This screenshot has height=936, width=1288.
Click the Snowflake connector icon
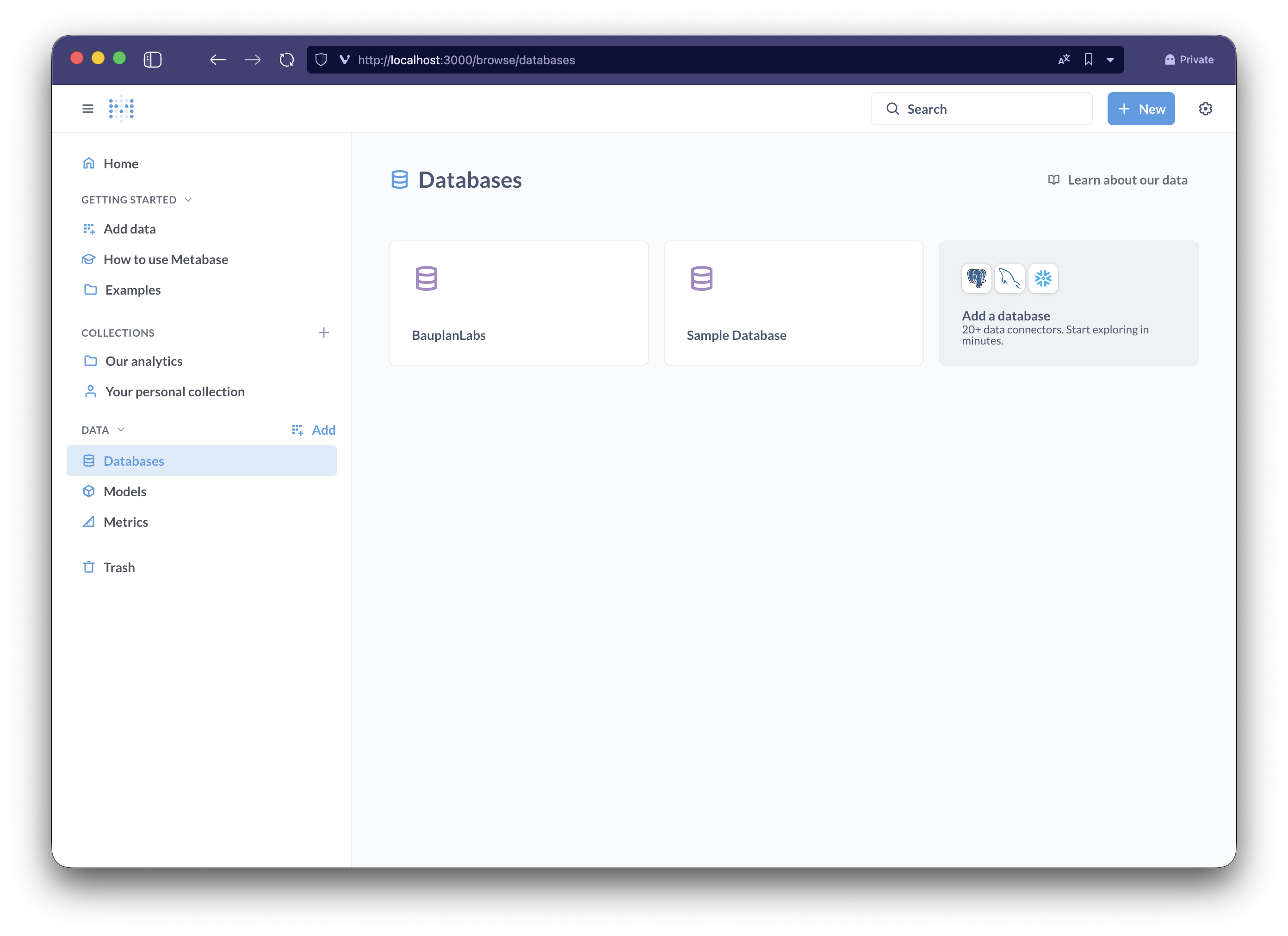pos(1043,278)
